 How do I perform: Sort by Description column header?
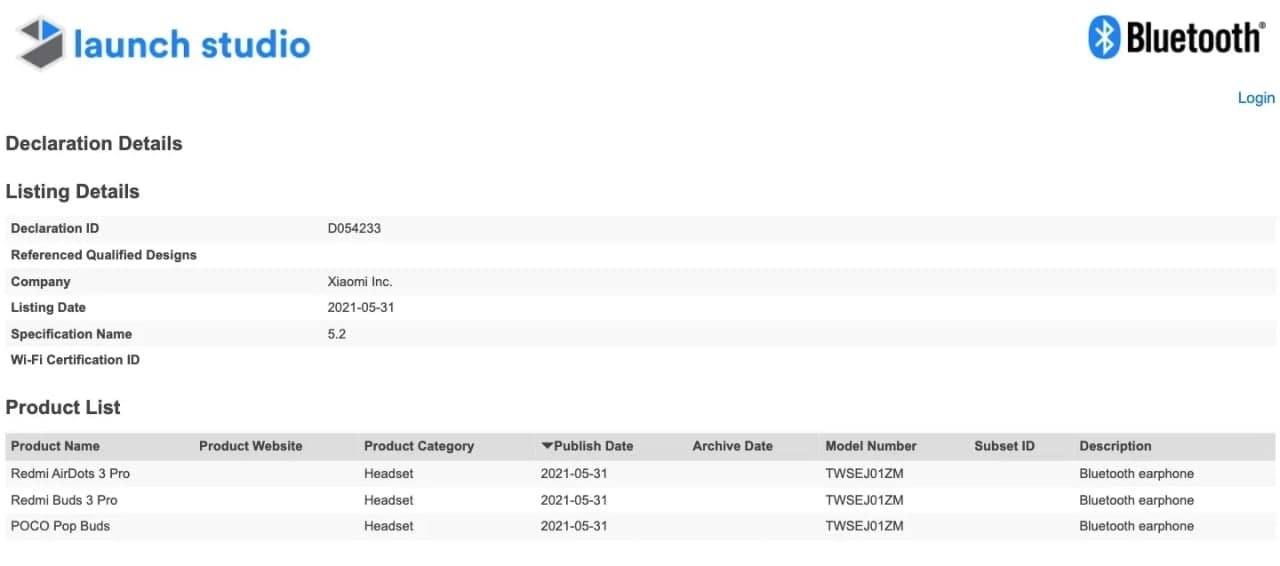point(1115,446)
